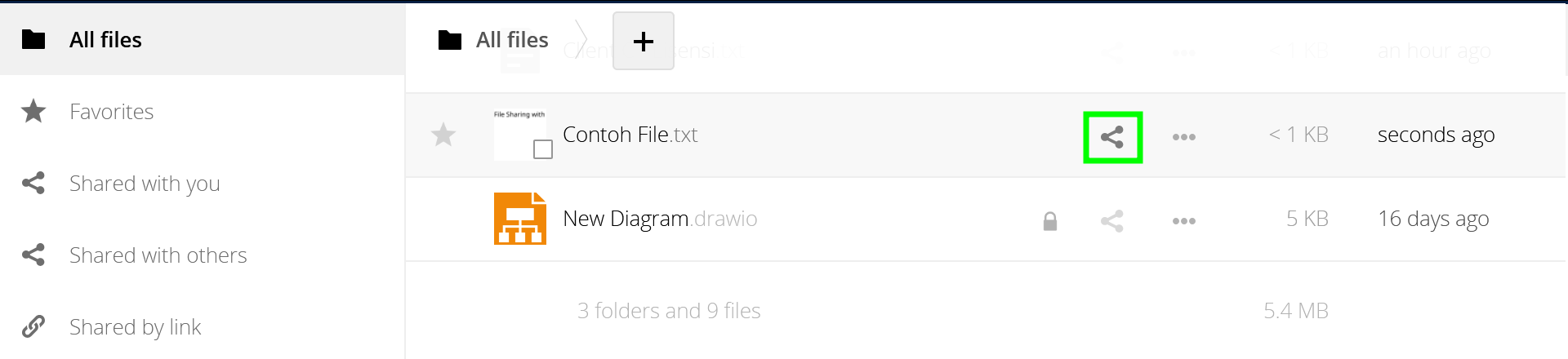Show files under Shared with you

coord(144,184)
